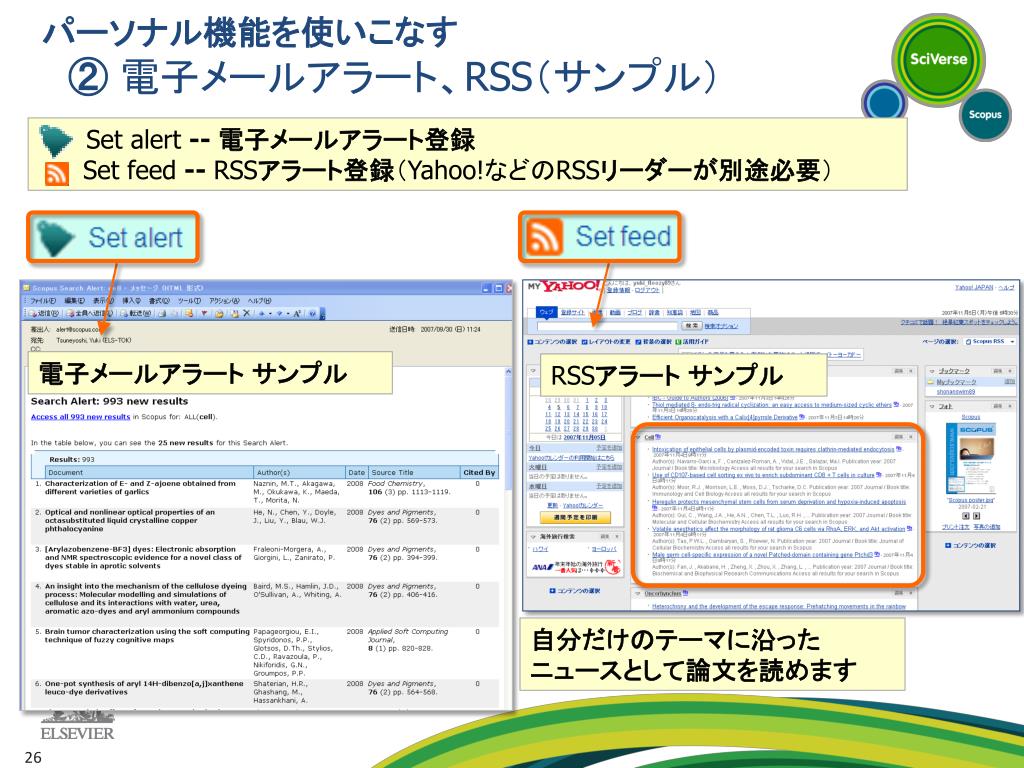Click the 背景の選択 link
Image resolution: width=1024 pixels, height=768 pixels.
656,342
